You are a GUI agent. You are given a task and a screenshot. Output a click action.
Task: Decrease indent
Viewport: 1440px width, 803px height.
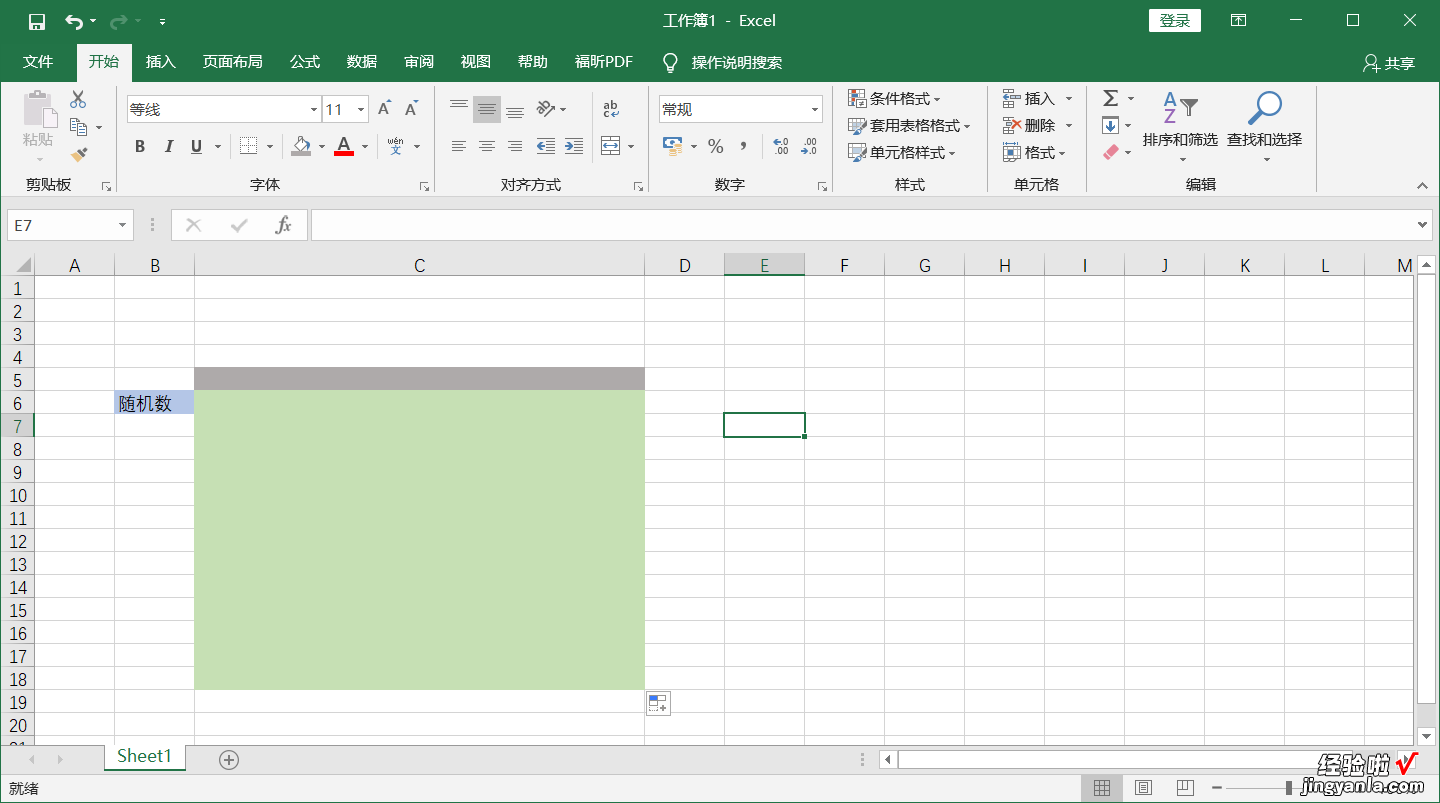point(546,146)
